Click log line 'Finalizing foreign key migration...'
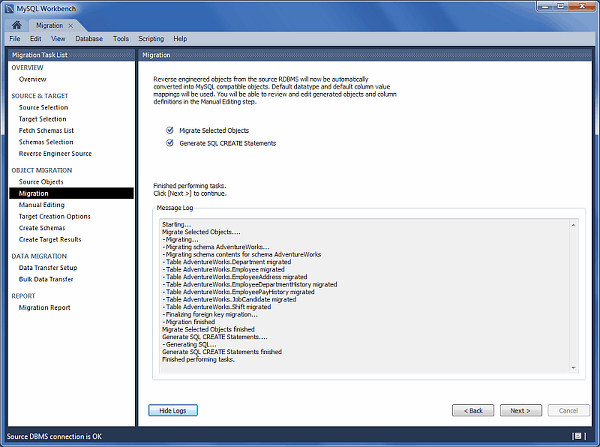Viewport: 600px width, 447px height. 210,314
